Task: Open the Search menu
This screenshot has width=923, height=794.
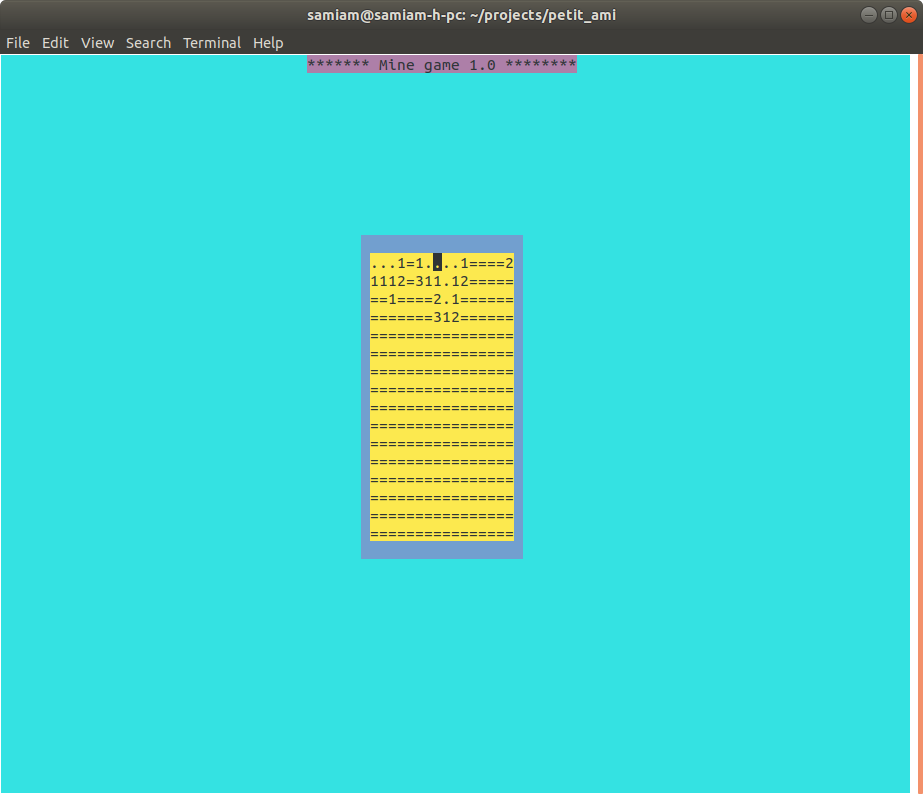Action: pyautogui.click(x=148, y=43)
